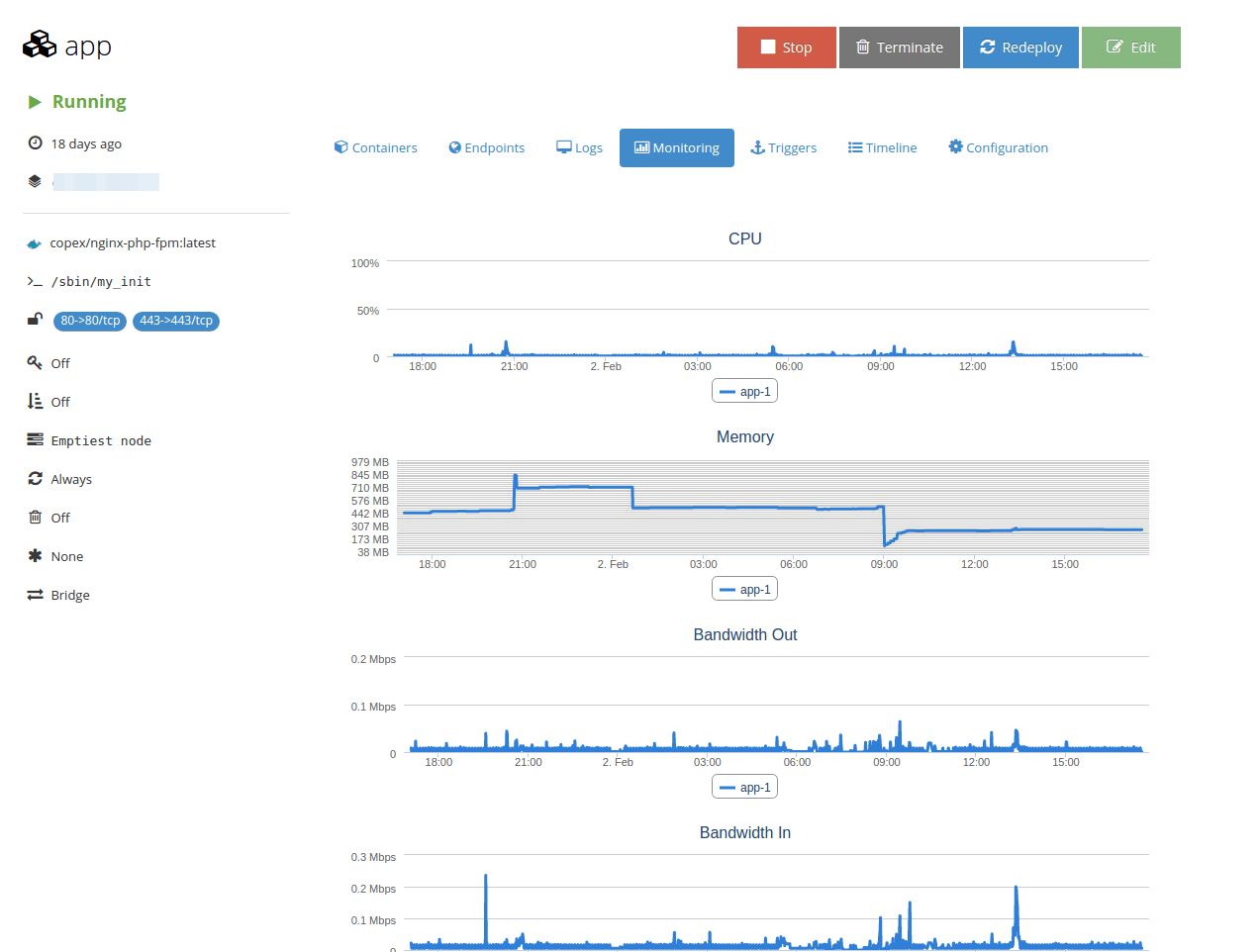
Task: Click the list icon in Timeline tab
Action: pyautogui.click(x=855, y=147)
